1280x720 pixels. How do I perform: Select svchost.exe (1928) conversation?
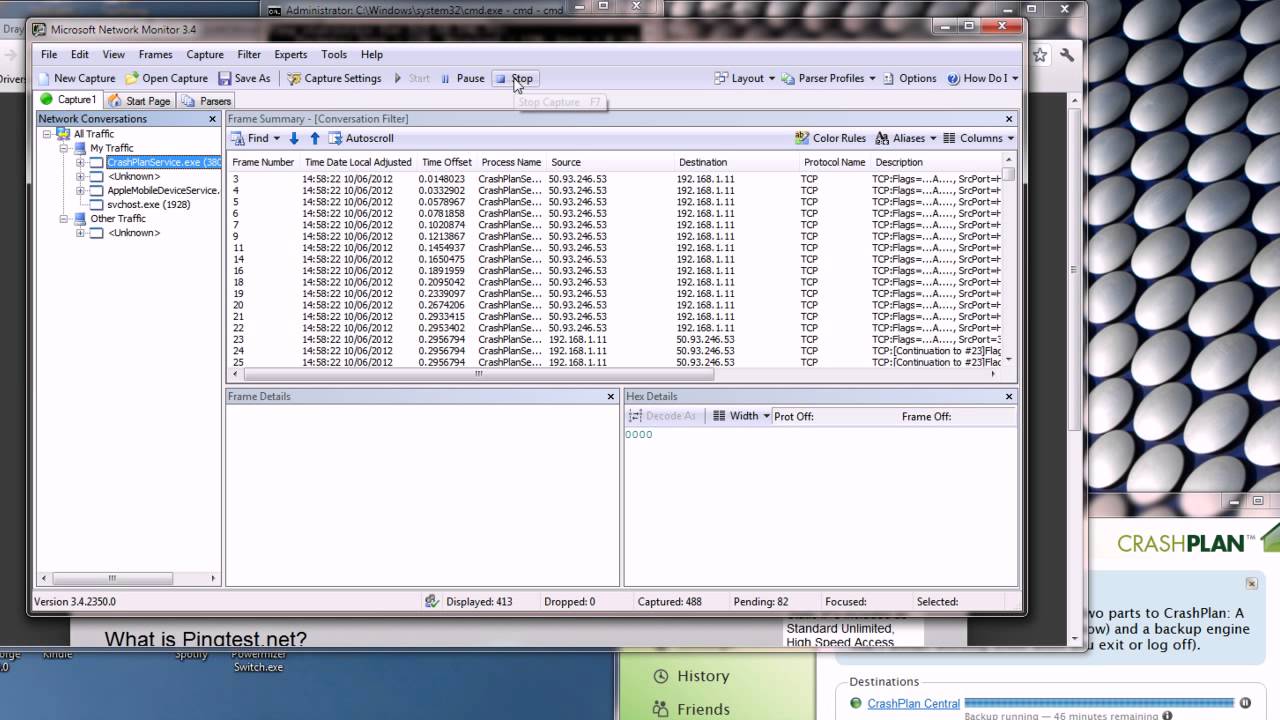click(148, 204)
